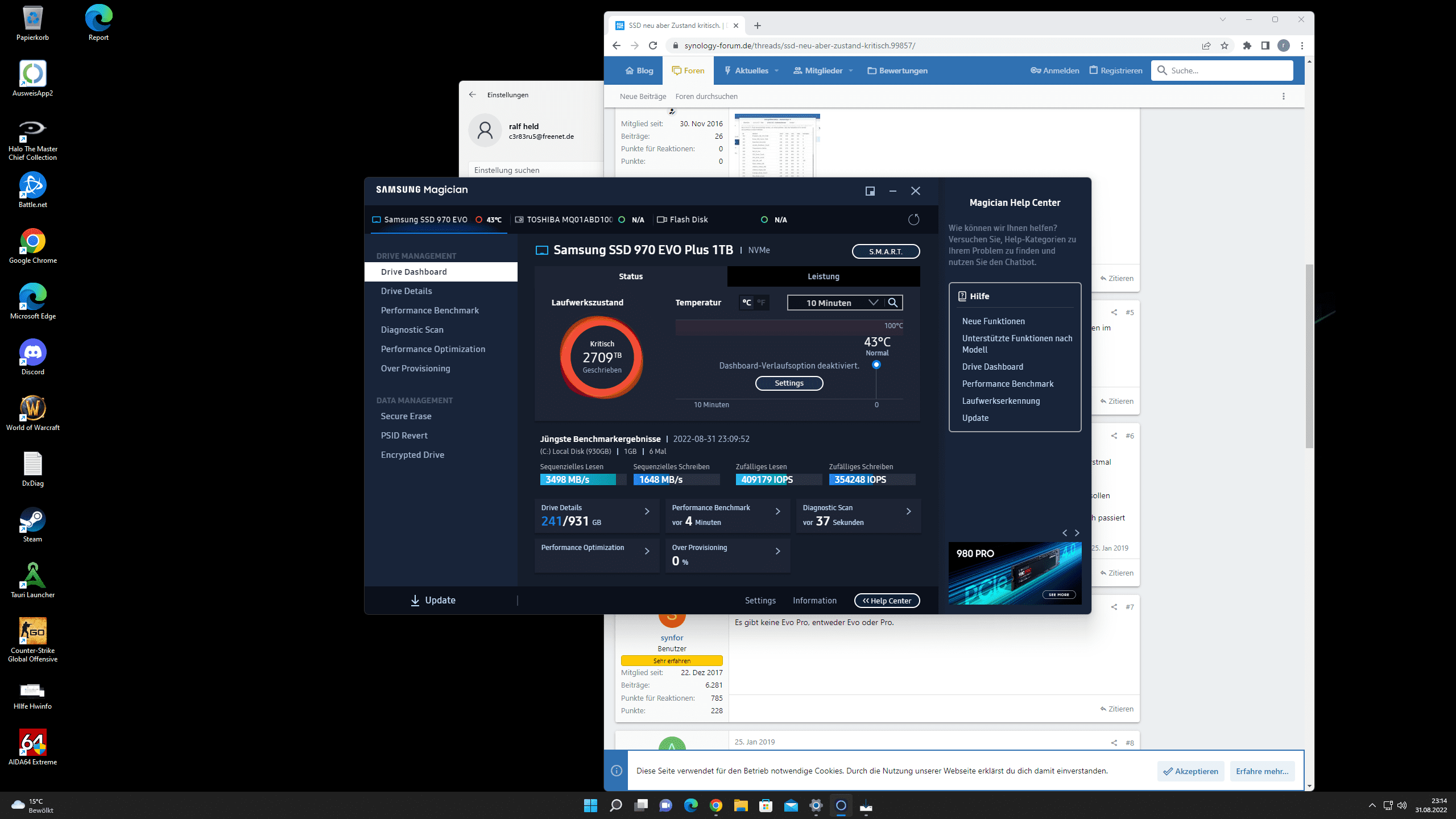
Task: Open Drive Dashboard in sidebar
Action: click(441, 272)
